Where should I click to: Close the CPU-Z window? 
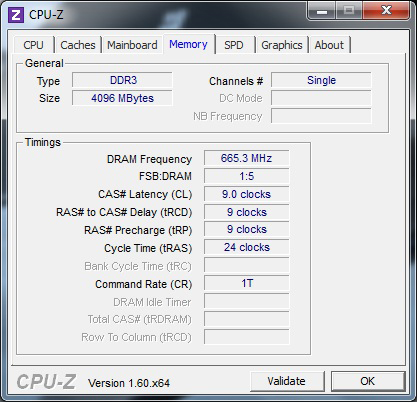(x=386, y=11)
